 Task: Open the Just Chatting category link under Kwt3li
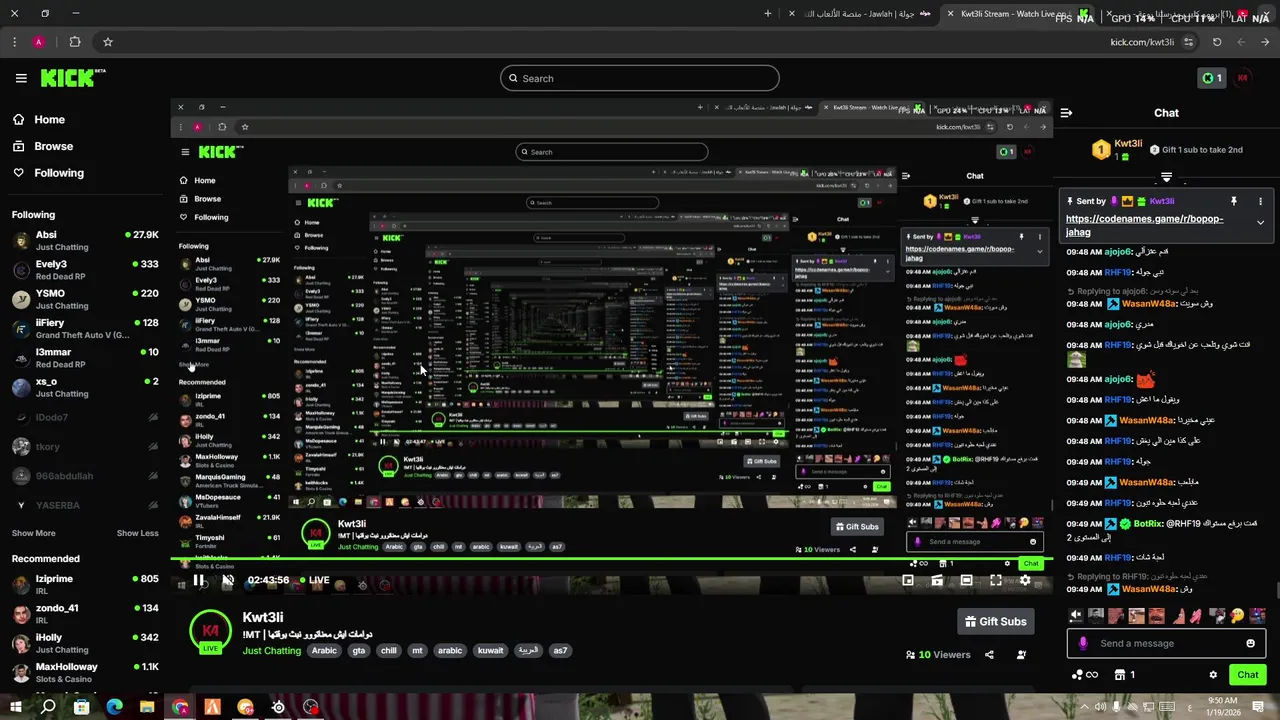(x=271, y=651)
